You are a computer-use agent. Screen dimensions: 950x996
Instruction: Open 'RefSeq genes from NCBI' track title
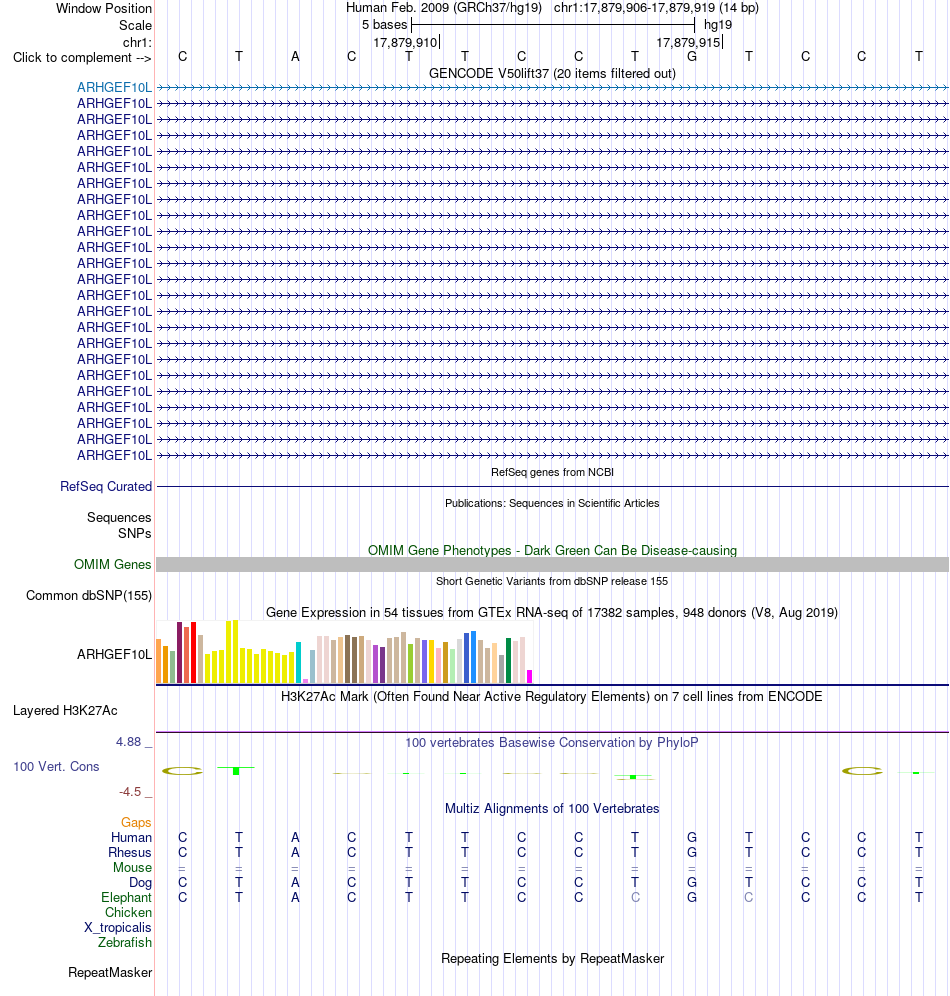(x=552, y=472)
